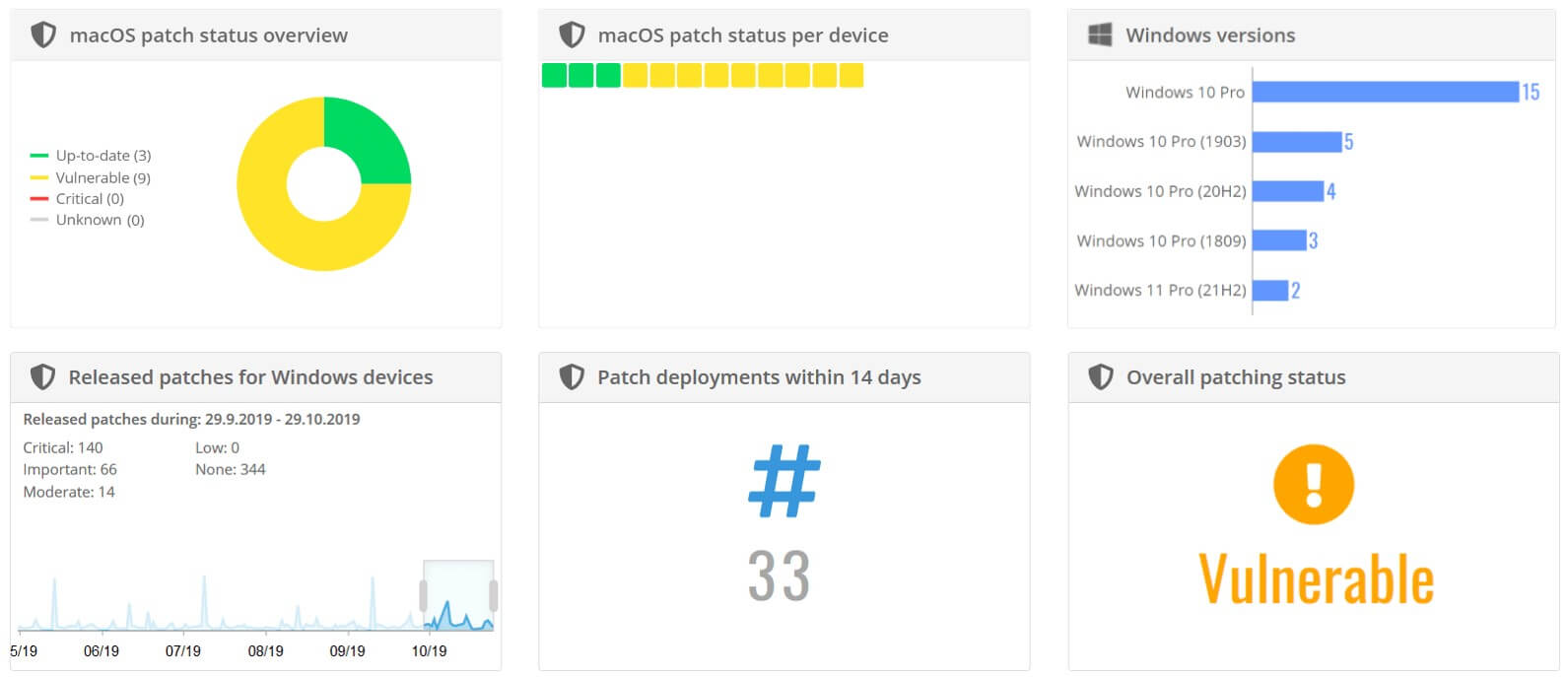This screenshot has width=1568, height=677.
Task: Click the Critical: 140 patch count
Action: (63, 447)
